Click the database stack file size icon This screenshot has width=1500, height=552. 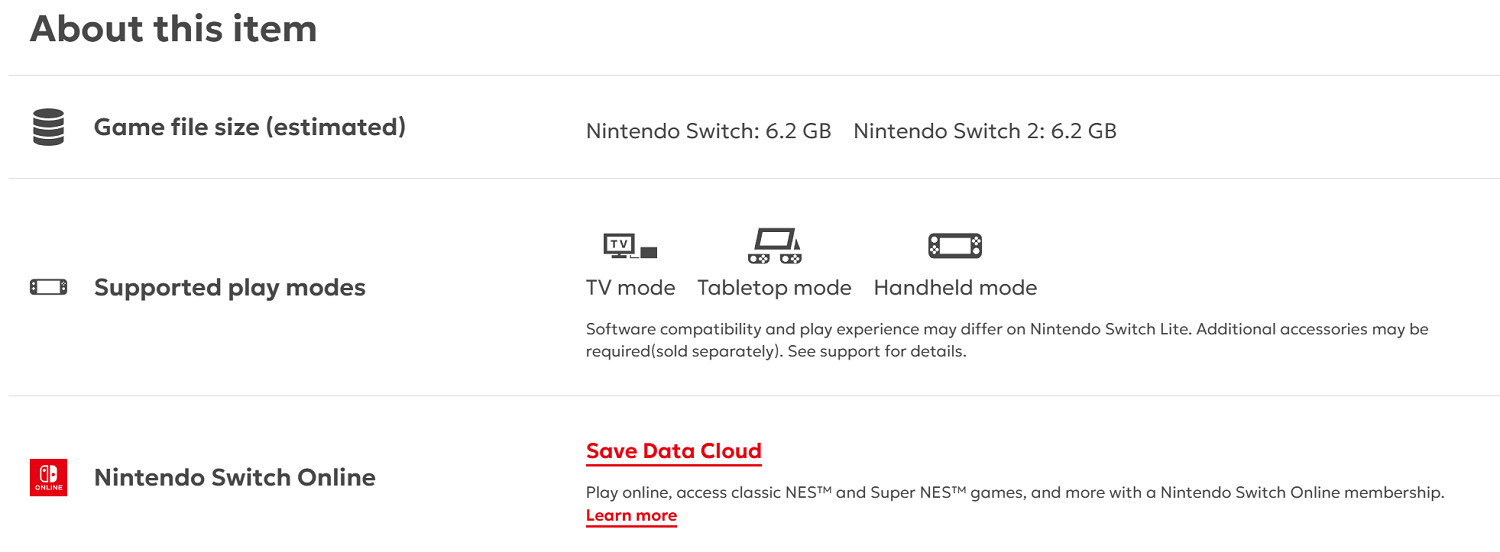coord(48,128)
